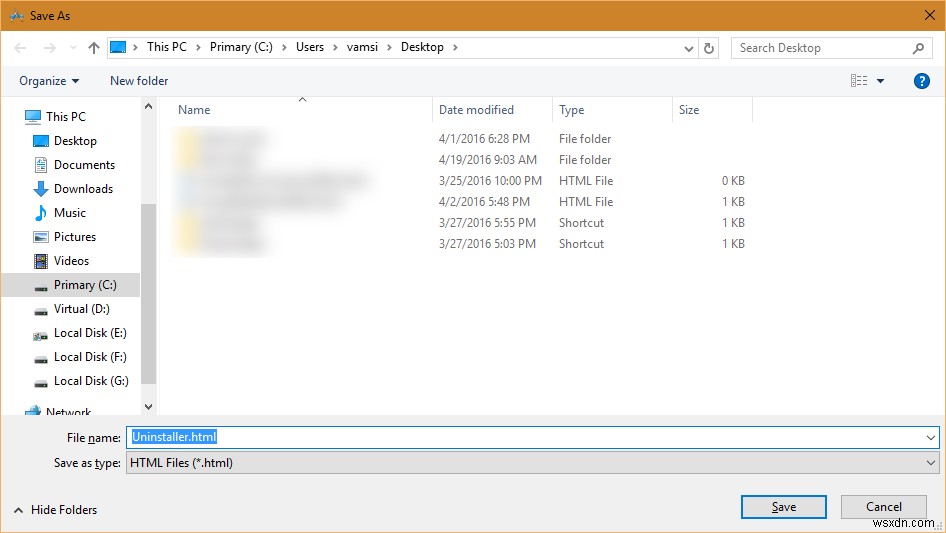Open recent locations dropdown arrow
The height and width of the screenshot is (533, 946).
click(x=73, y=47)
